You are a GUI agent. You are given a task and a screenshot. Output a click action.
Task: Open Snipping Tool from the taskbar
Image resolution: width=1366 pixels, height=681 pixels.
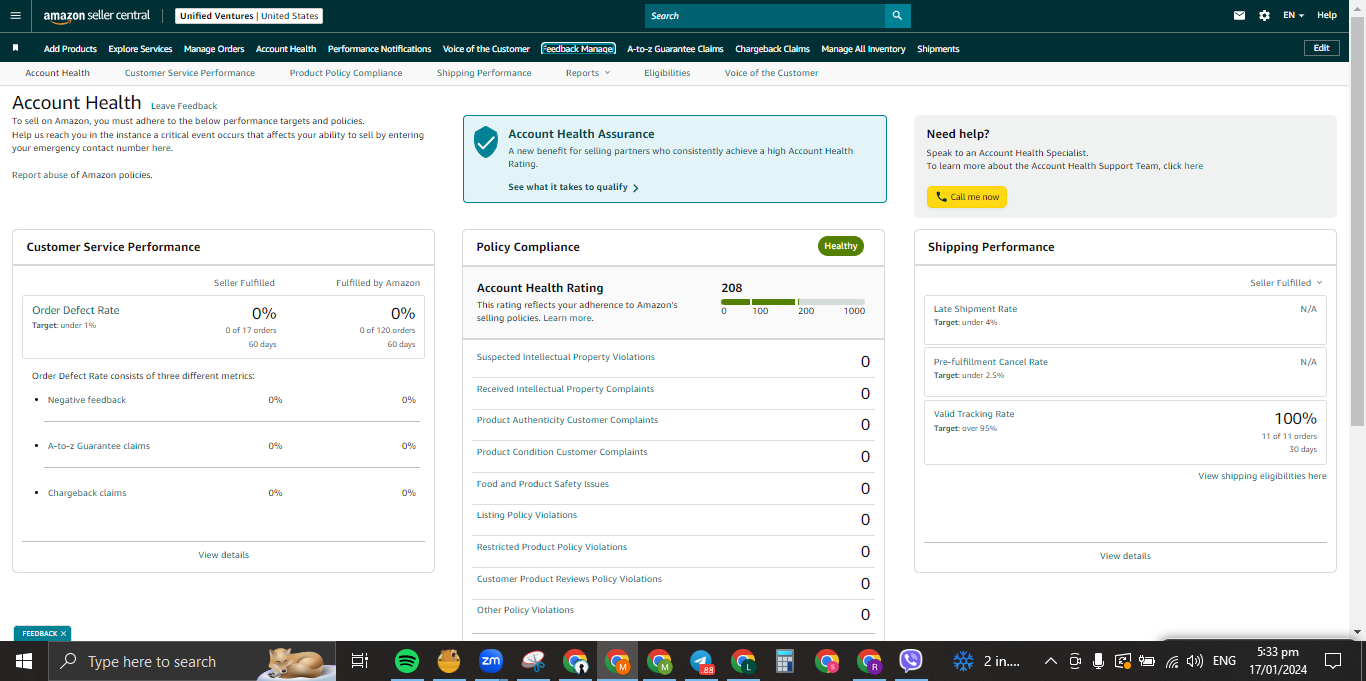click(533, 661)
